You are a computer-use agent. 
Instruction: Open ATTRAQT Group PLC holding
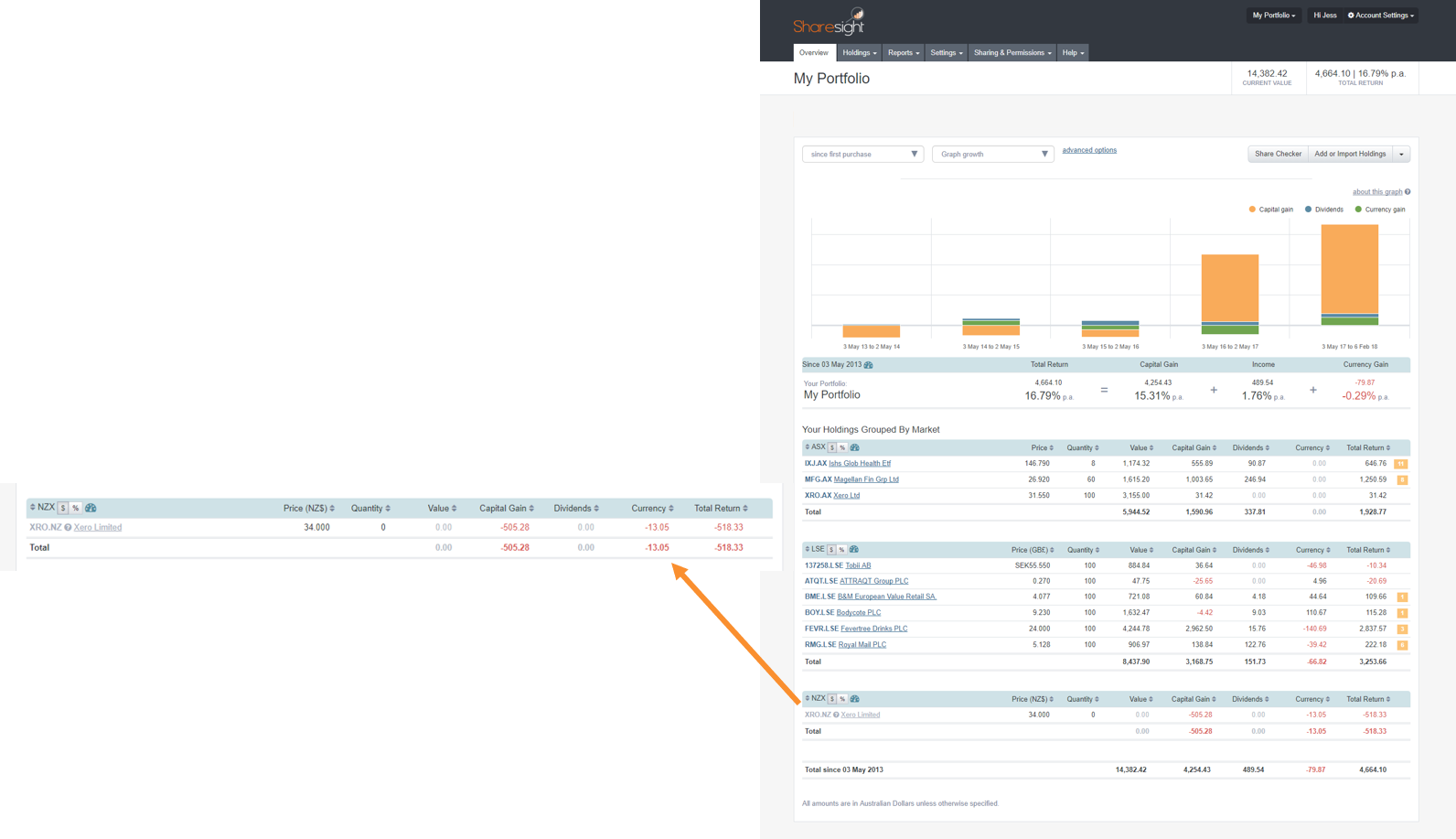point(873,581)
